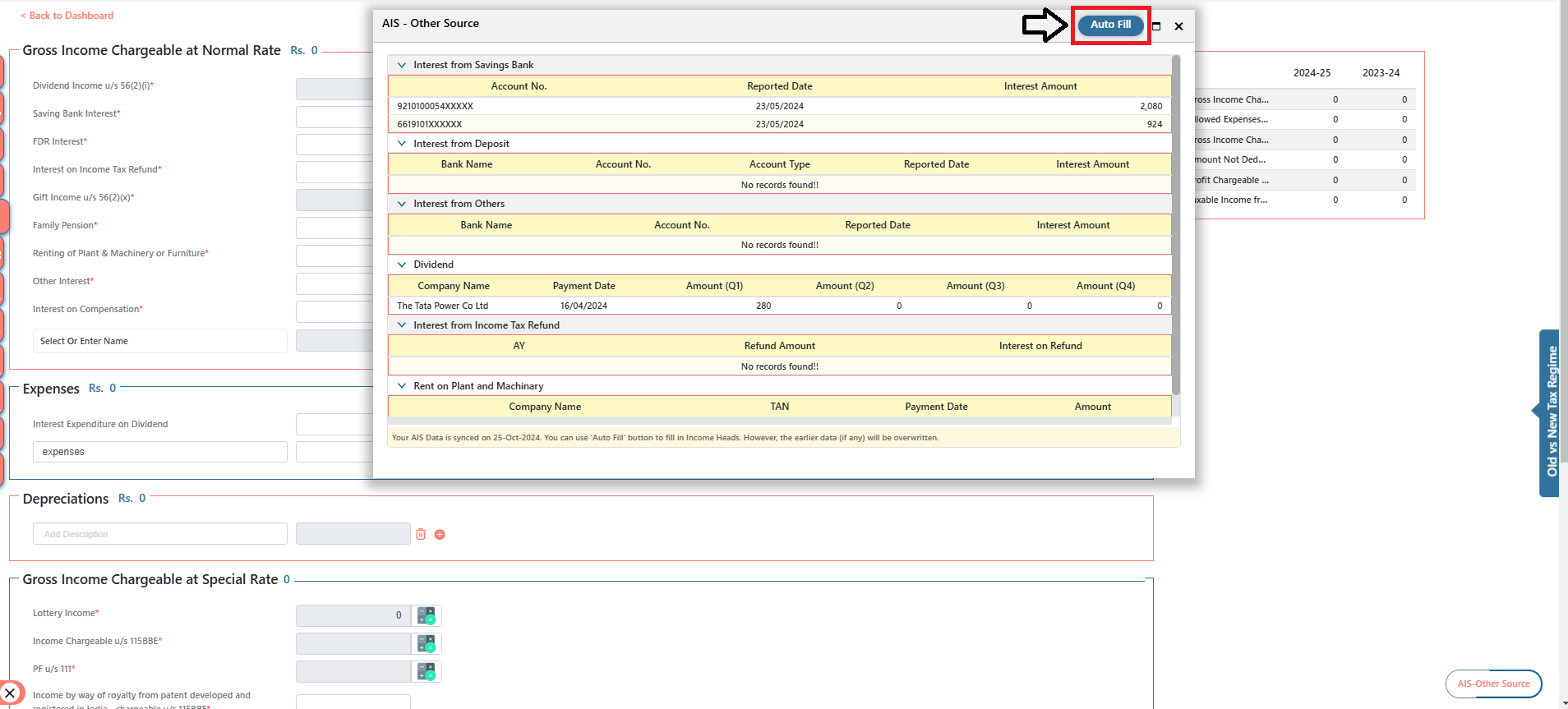Collapse the Interest from Savings Bank section
Viewport: 1568px width, 709px height.
(x=402, y=65)
